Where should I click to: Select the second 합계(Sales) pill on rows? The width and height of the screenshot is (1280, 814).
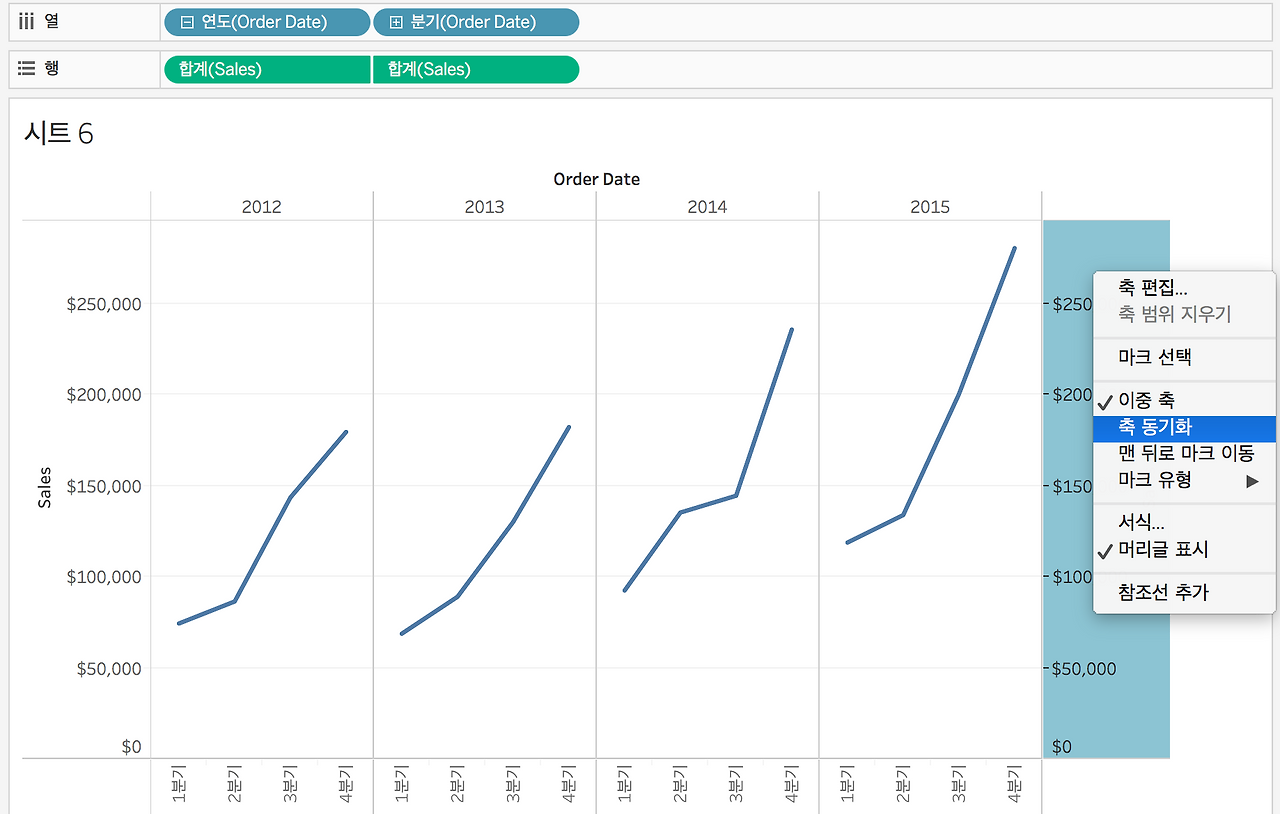(x=476, y=69)
